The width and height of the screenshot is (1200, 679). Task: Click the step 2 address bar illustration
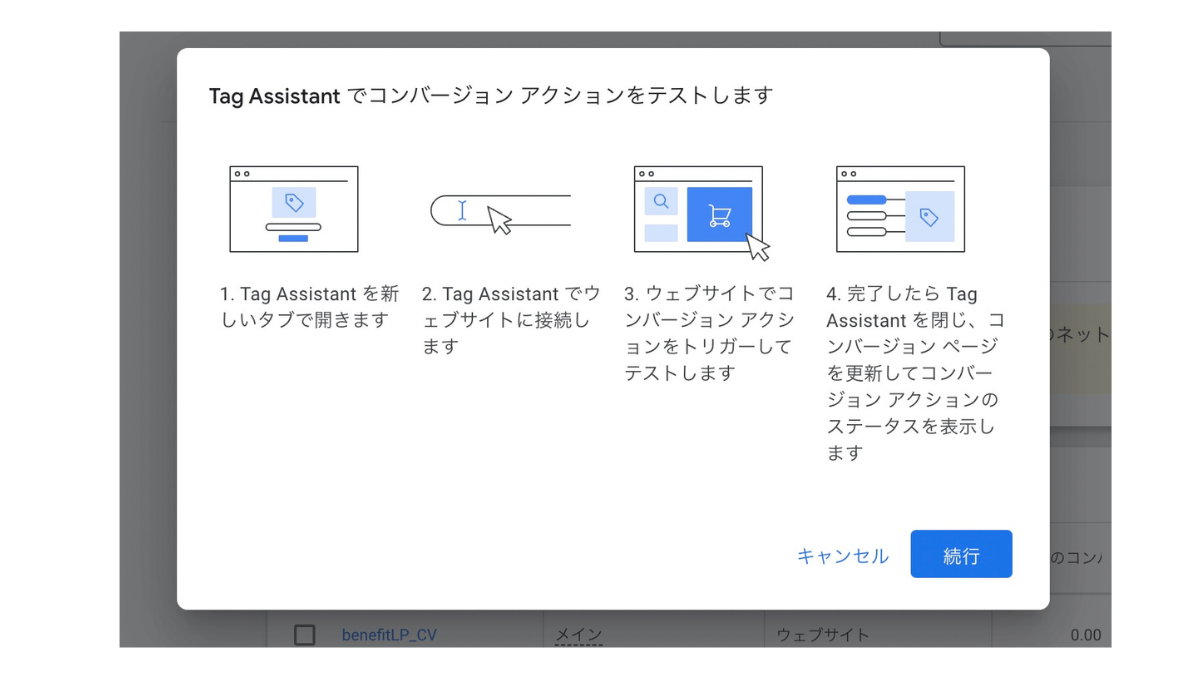coord(500,212)
